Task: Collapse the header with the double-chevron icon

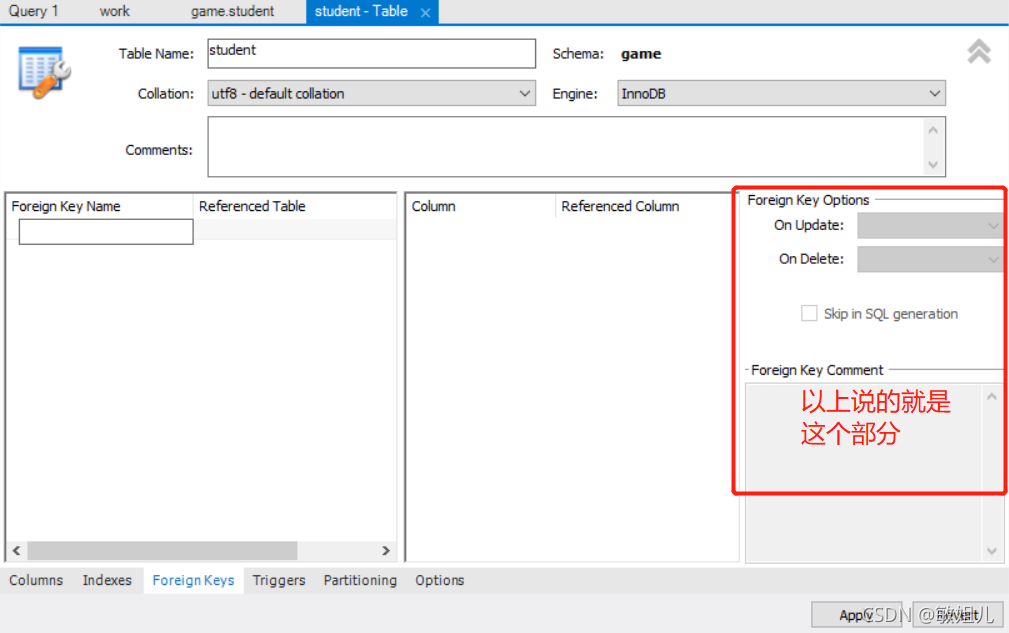Action: click(979, 51)
